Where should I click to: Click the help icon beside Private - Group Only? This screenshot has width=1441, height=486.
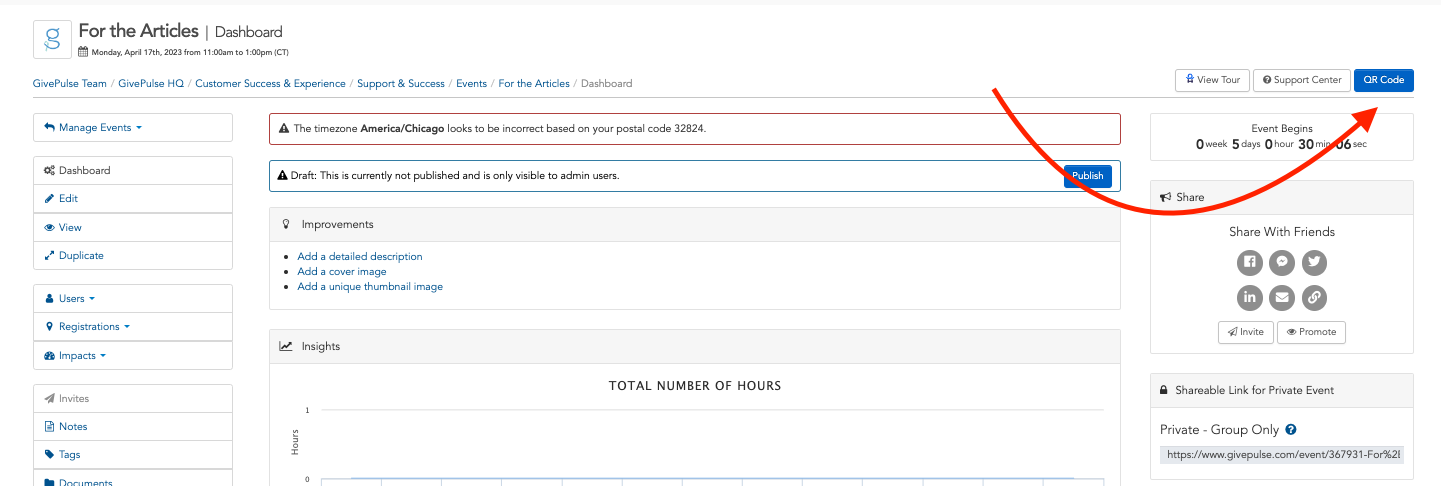1291,430
